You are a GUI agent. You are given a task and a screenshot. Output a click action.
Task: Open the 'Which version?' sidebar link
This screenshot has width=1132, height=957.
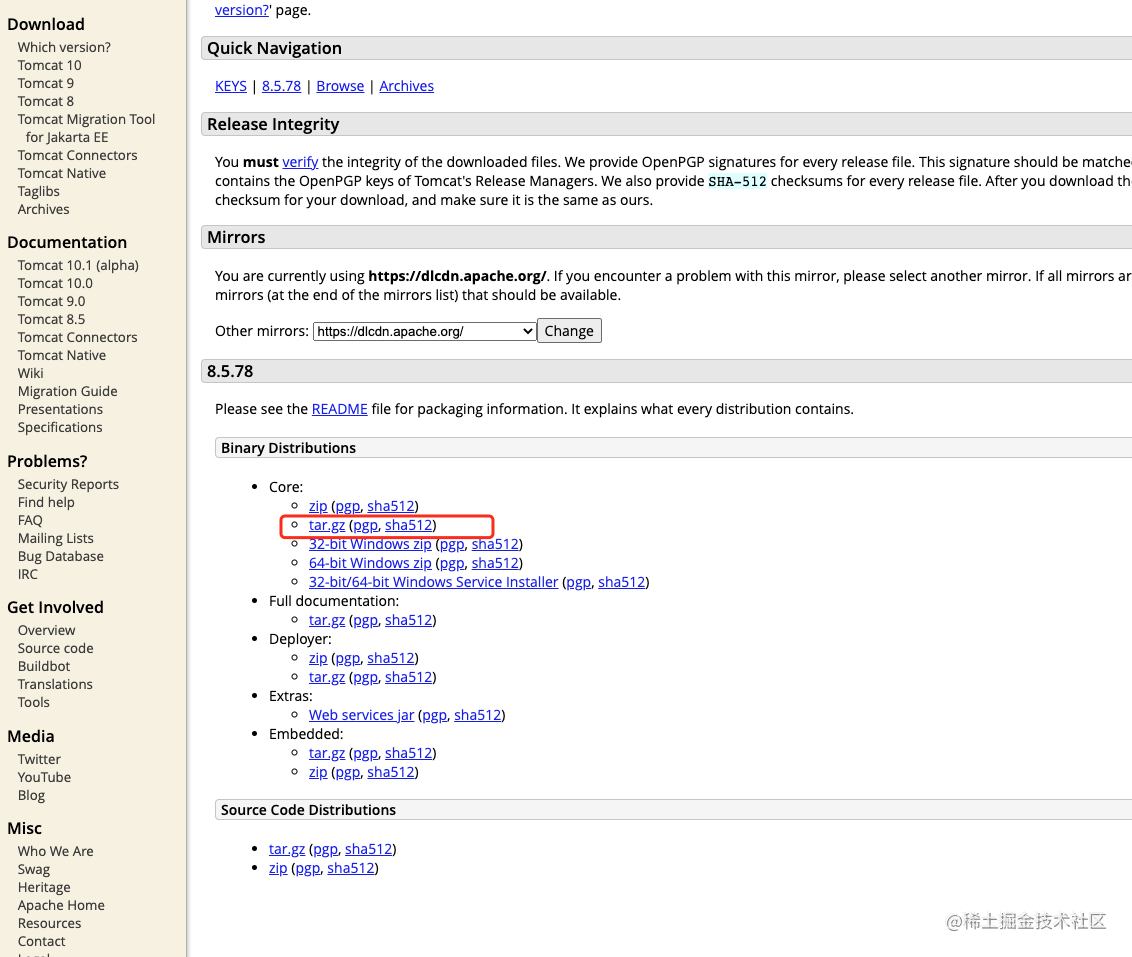pyautogui.click(x=64, y=48)
